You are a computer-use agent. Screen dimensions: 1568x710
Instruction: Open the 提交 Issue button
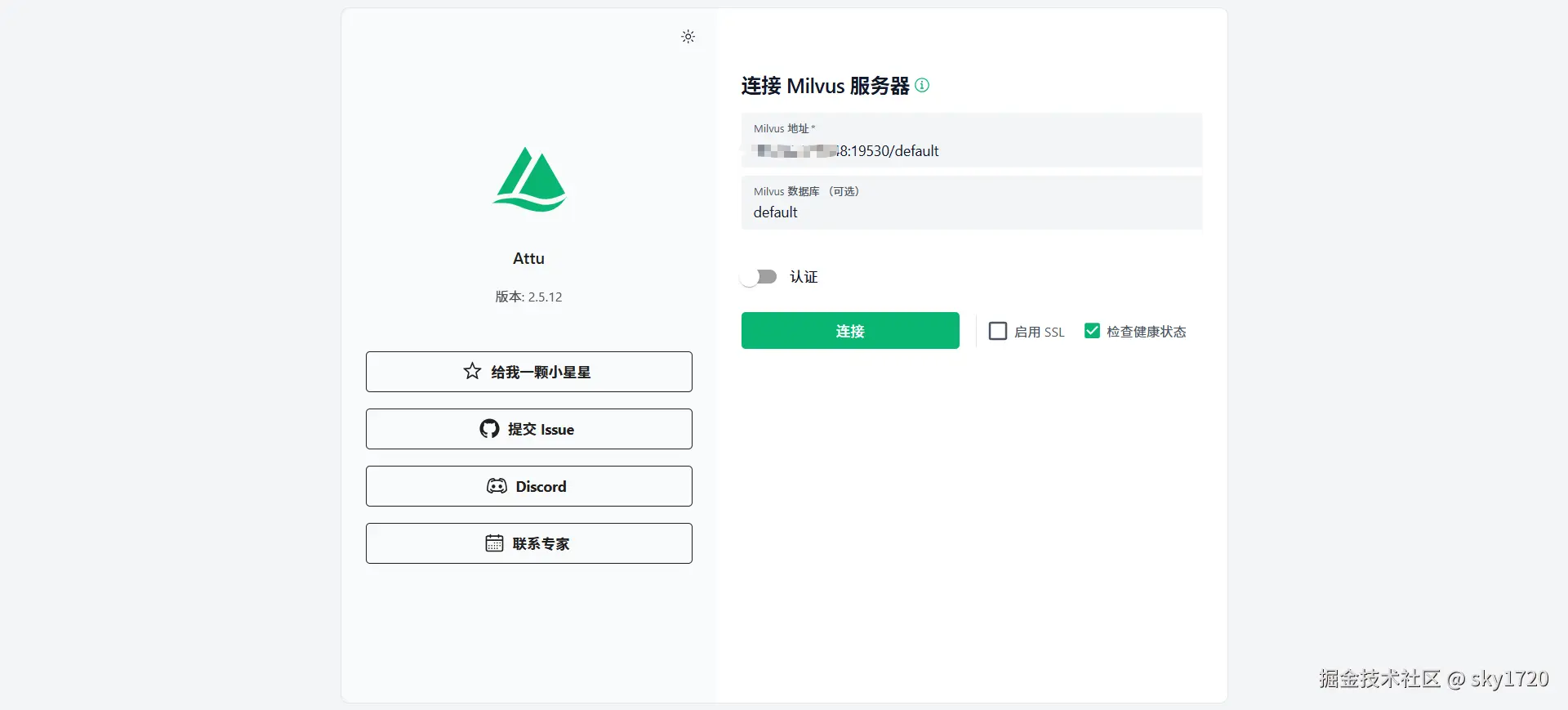(529, 429)
